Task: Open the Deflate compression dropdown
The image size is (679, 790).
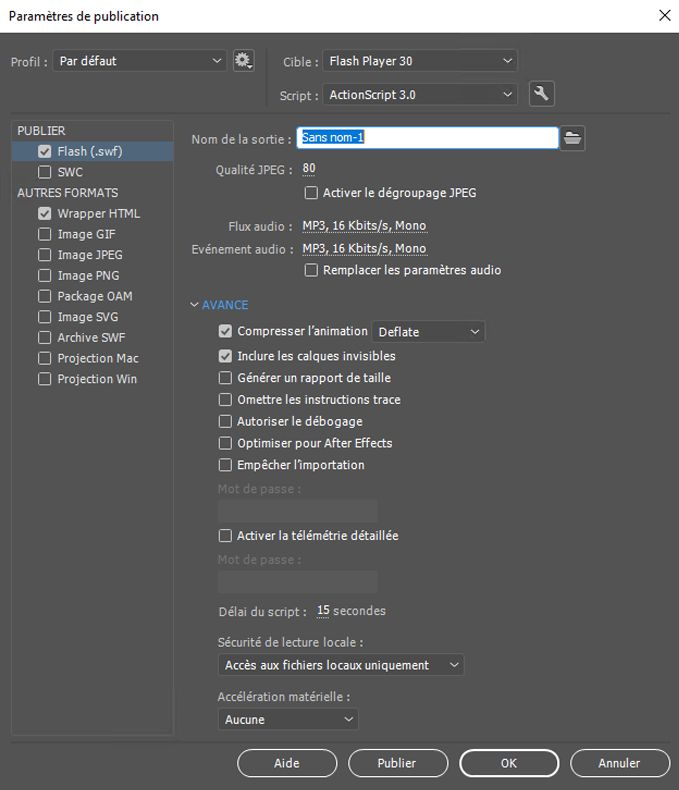Action: coord(428,332)
